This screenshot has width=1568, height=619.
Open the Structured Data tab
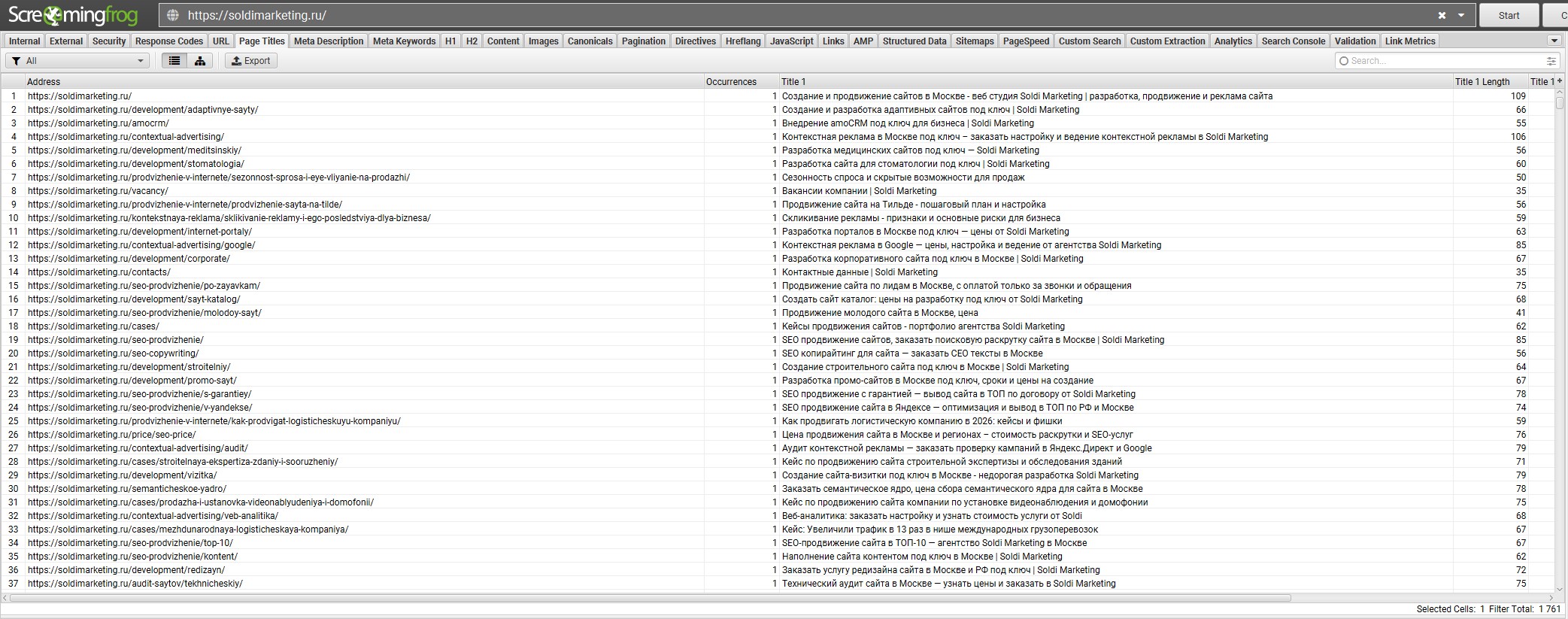(x=914, y=41)
